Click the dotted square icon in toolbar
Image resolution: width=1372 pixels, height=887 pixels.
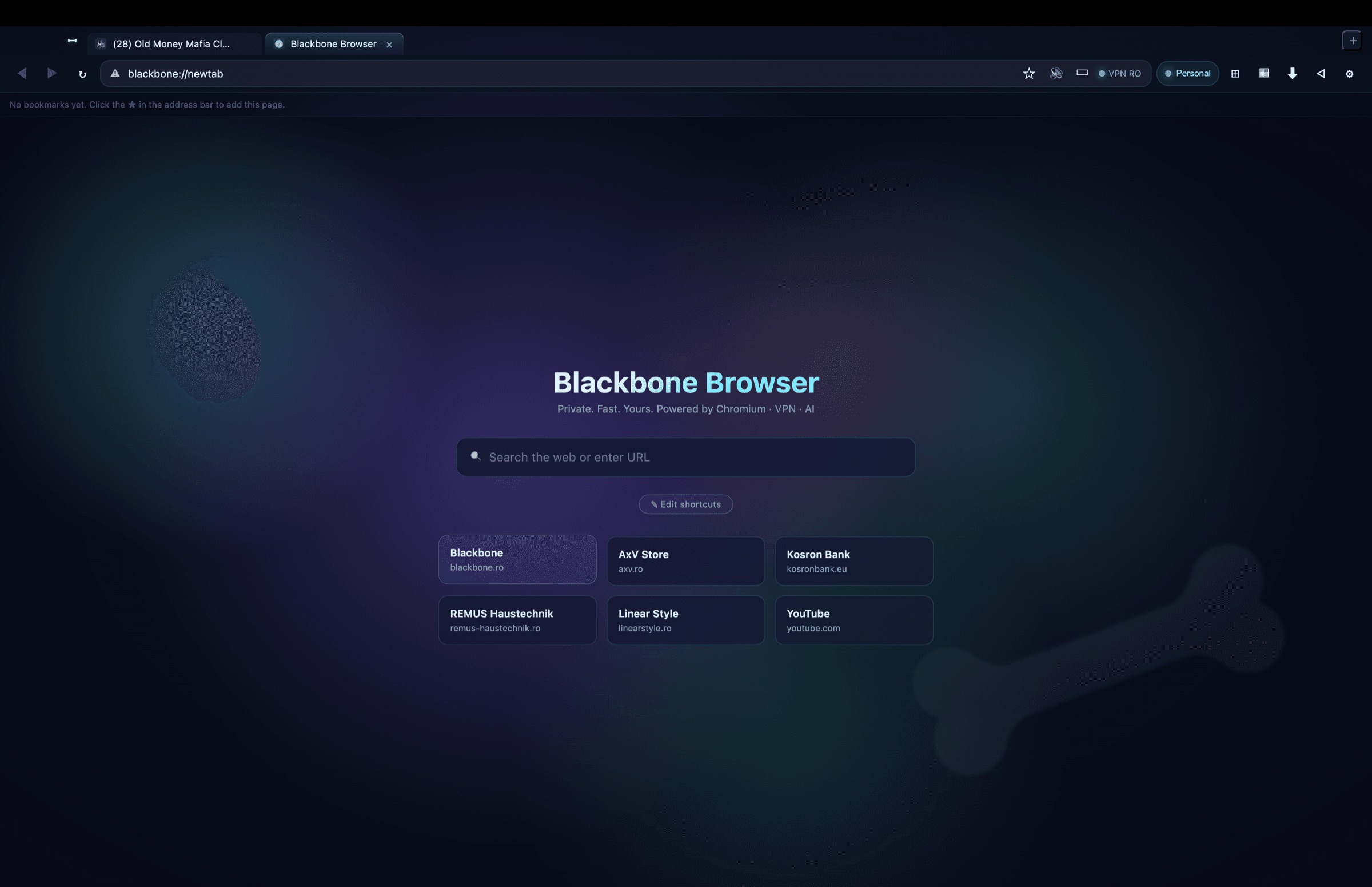pos(1264,73)
